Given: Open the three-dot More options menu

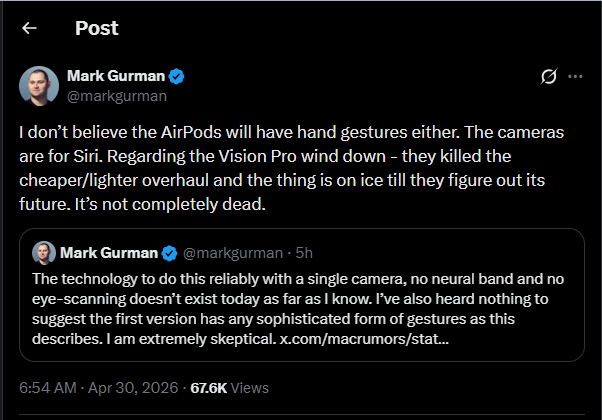Looking at the screenshot, I should pos(575,77).
